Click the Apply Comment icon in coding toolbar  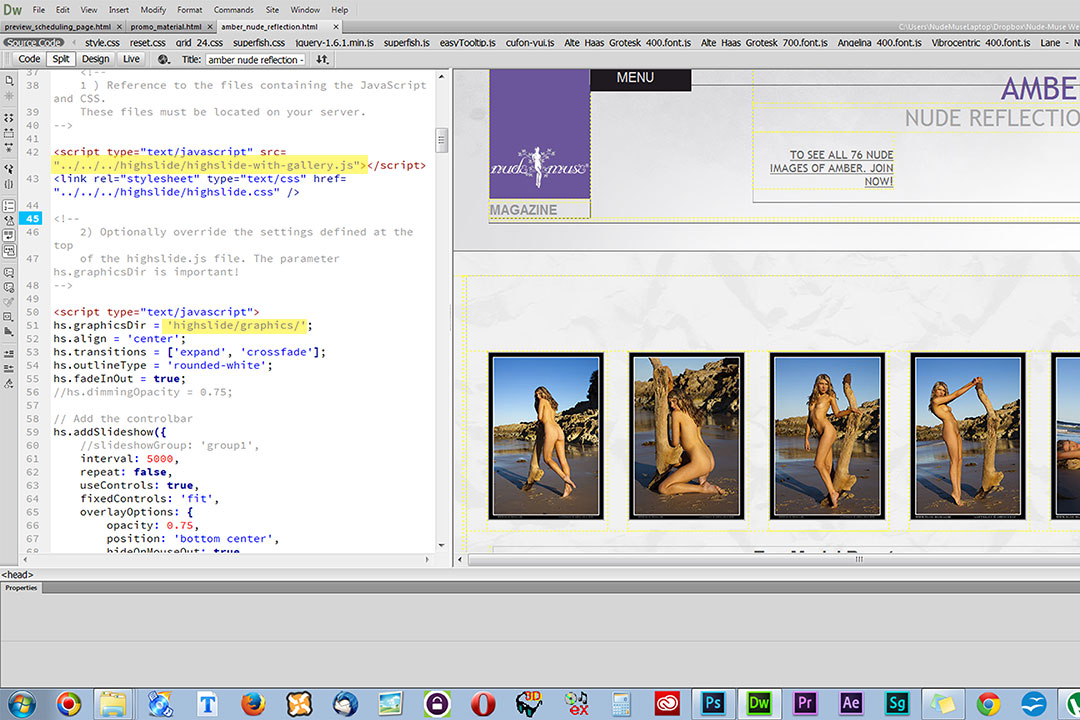tap(9, 271)
